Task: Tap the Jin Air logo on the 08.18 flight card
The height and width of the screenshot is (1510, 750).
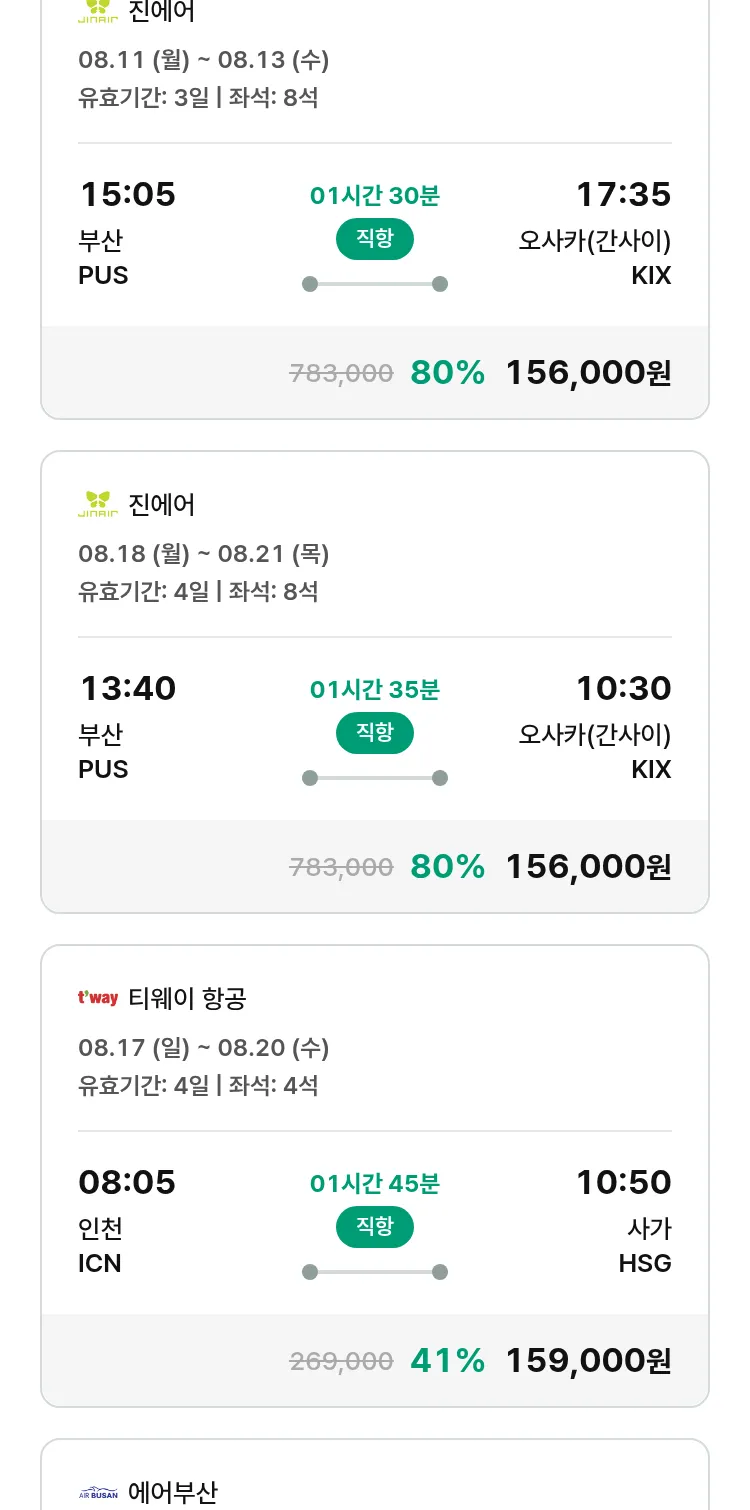Action: 98,504
